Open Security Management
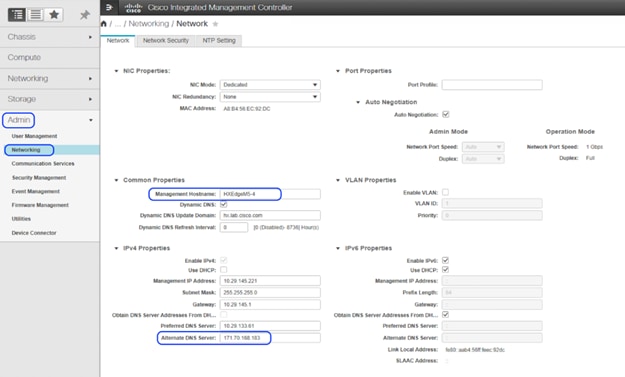Image resolution: width=625 pixels, height=377 pixels. tap(39, 178)
